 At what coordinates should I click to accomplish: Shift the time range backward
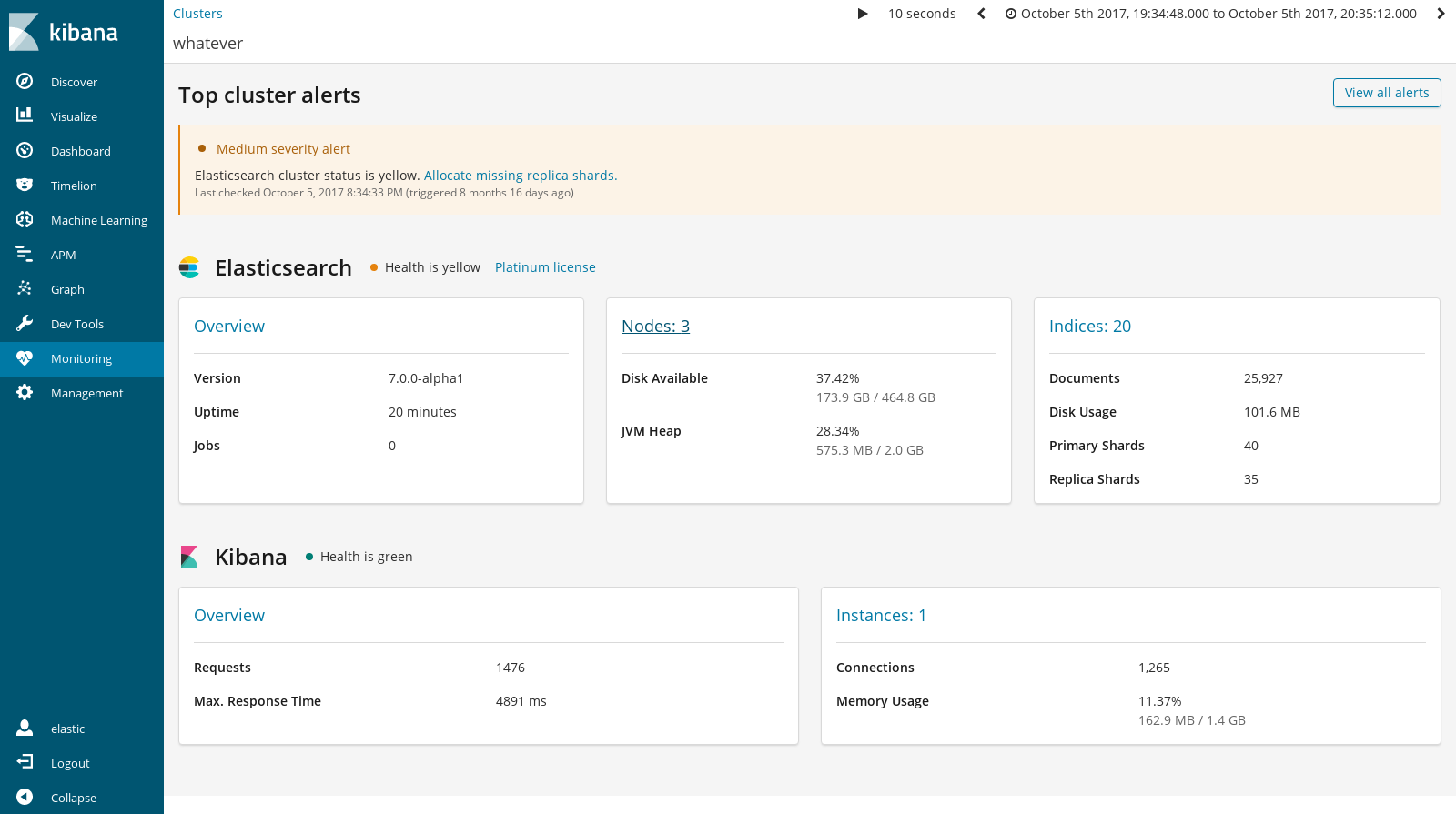(x=981, y=14)
